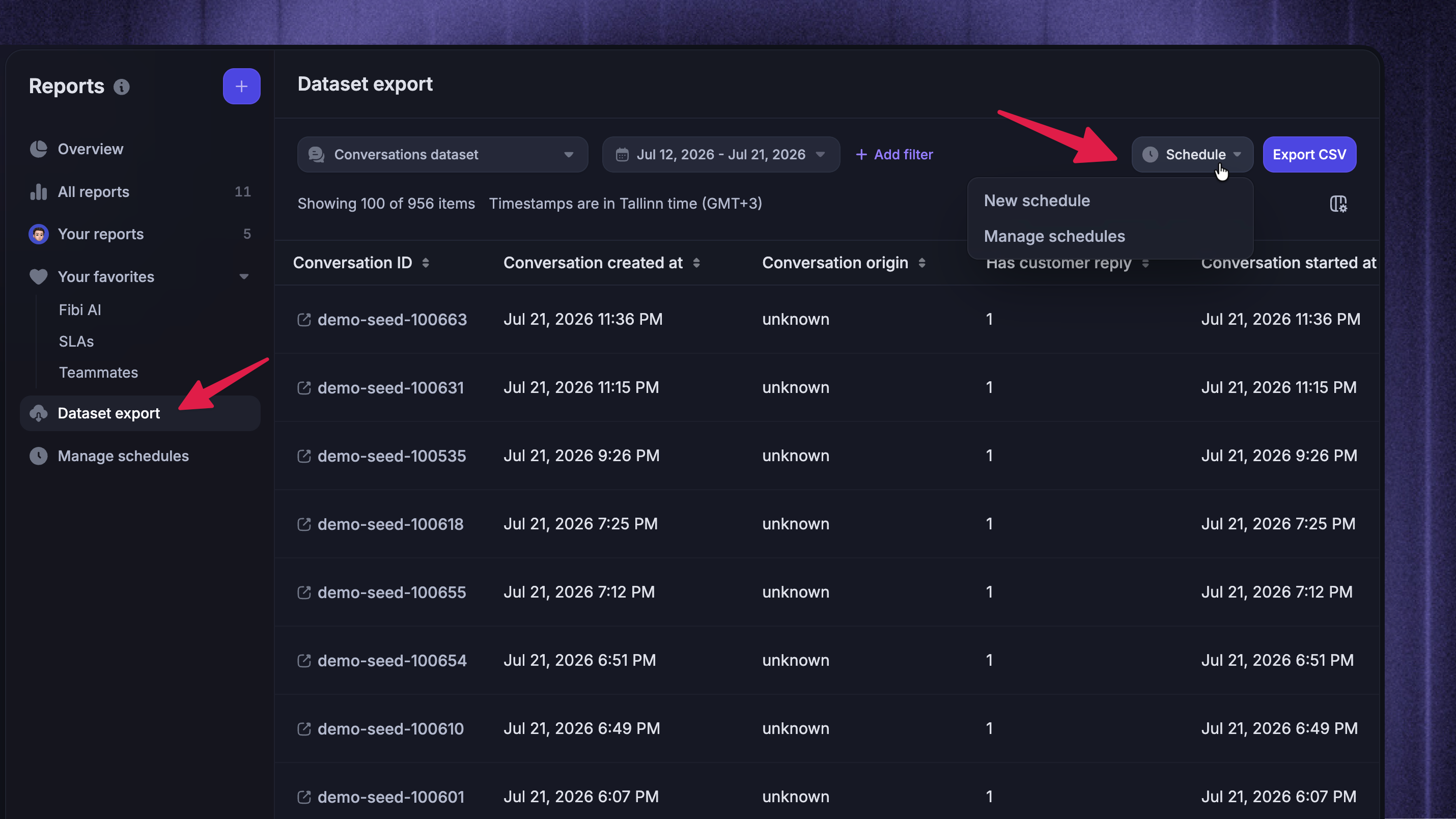Click the 'unknown' origin cell for demo-seed-100631
1456x819 pixels.
click(x=795, y=388)
